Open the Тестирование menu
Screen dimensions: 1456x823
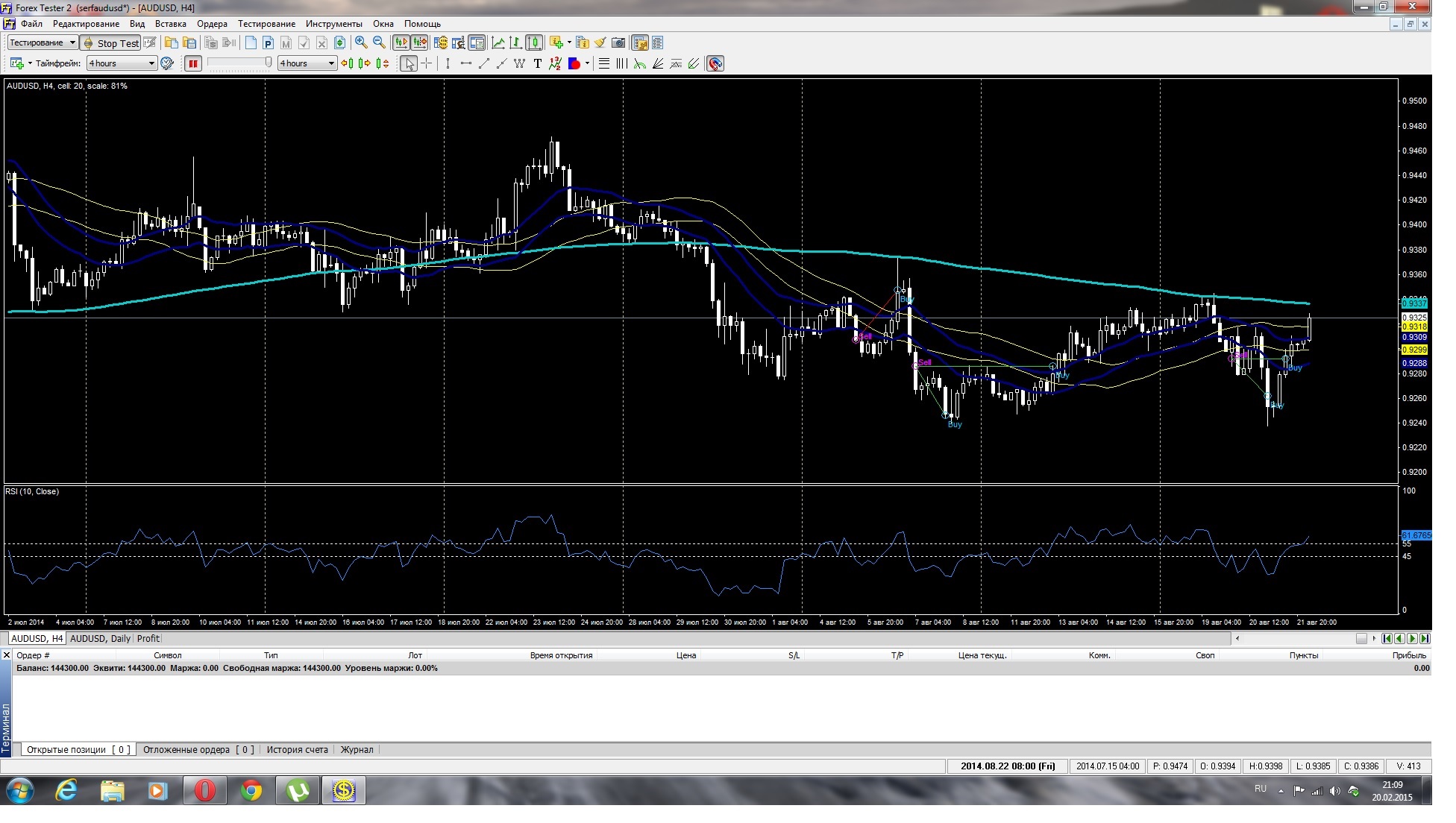point(266,24)
